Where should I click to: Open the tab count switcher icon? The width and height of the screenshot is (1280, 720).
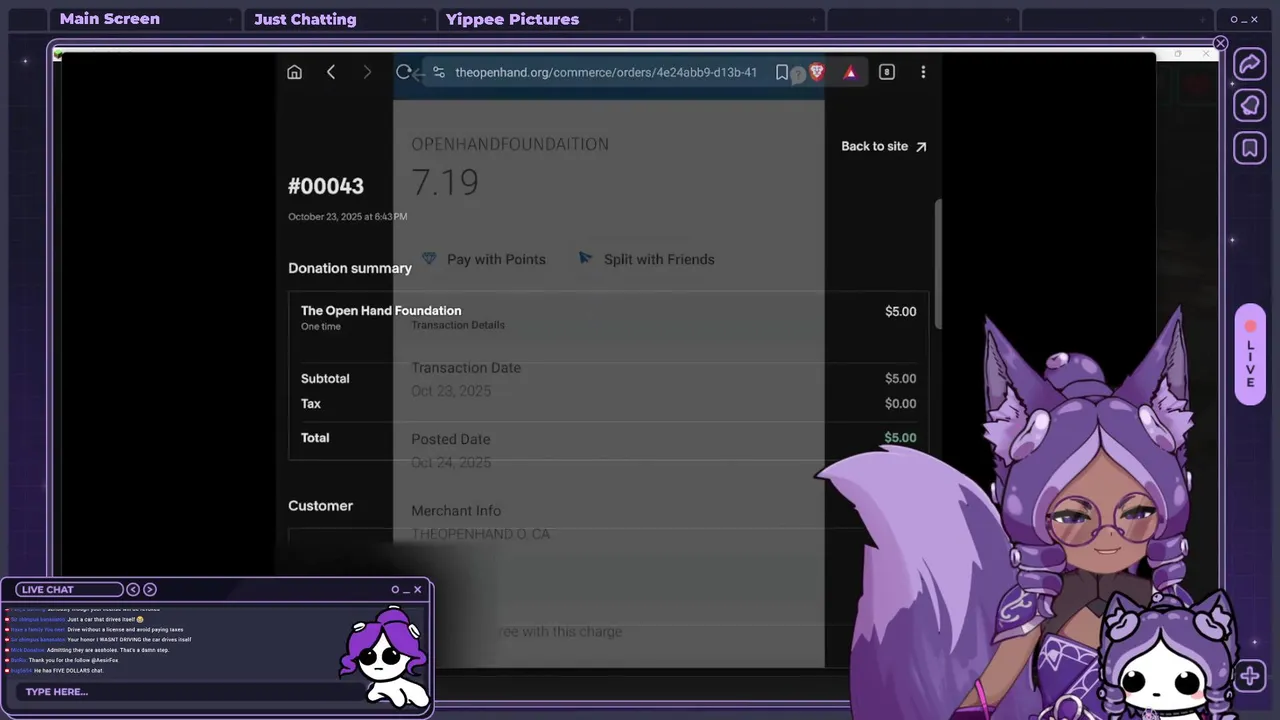click(886, 72)
